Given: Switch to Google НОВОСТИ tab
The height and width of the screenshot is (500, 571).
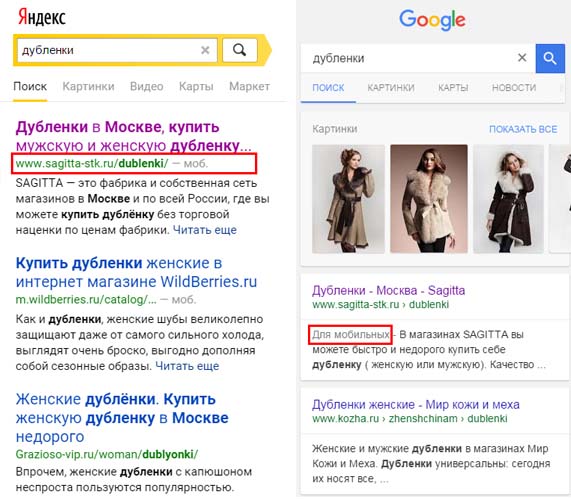Looking at the screenshot, I should pos(514,88).
